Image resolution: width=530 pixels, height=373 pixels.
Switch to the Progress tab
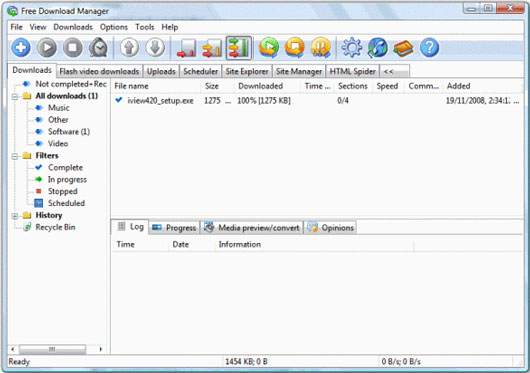[174, 228]
